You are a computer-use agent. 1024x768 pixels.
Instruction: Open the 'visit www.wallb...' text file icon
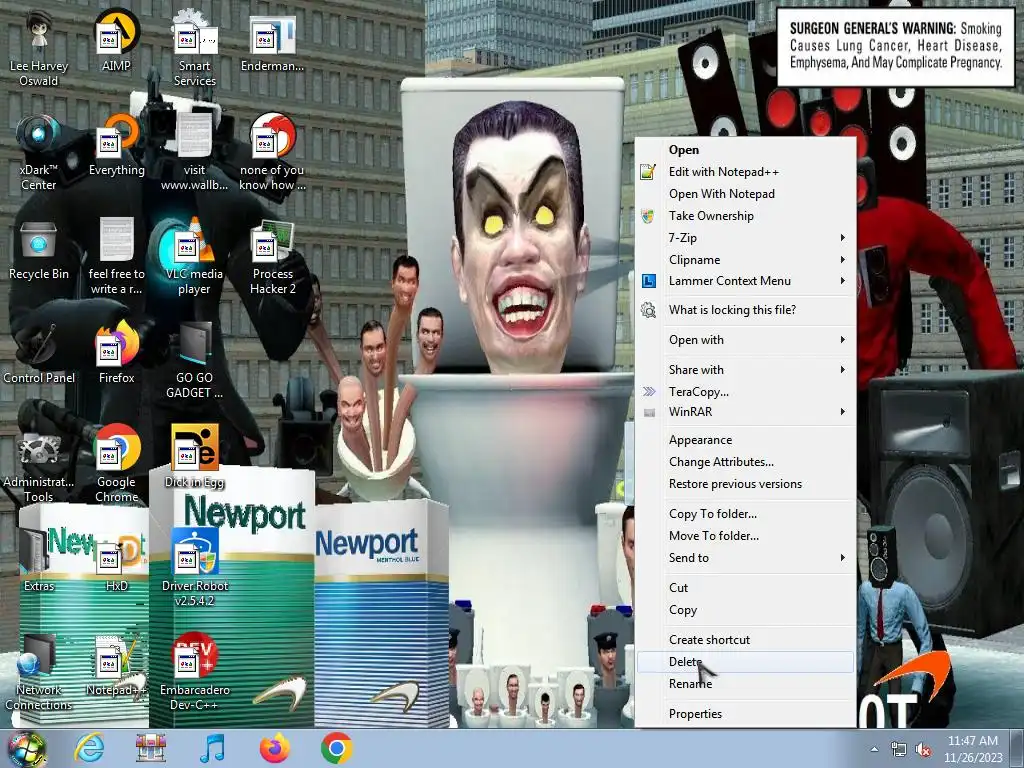point(194,152)
